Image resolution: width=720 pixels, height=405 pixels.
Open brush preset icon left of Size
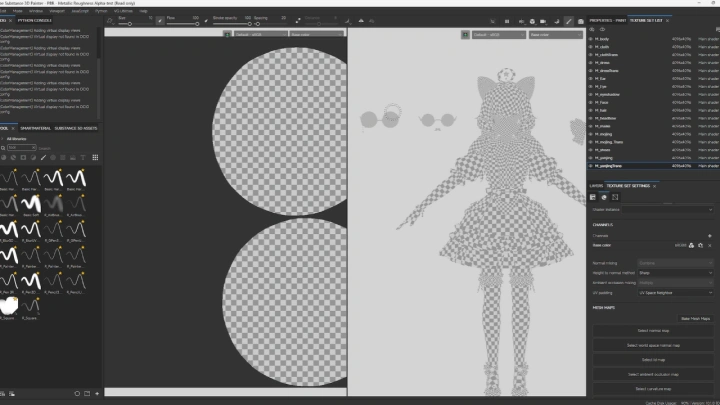pyautogui.click(x=109, y=21)
